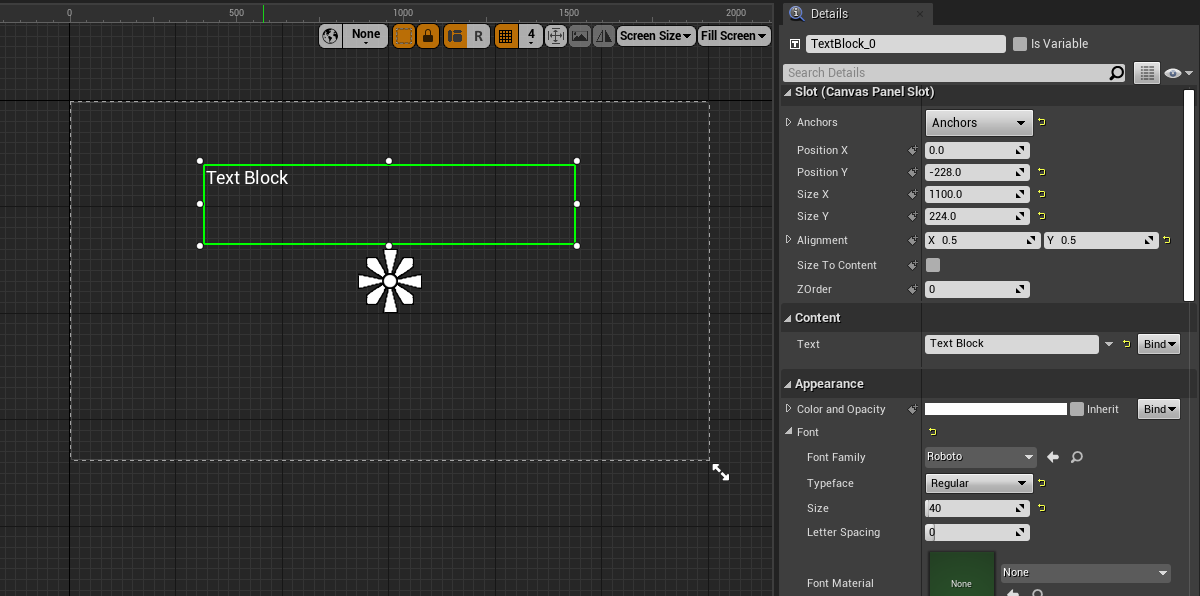Reset Size X to default value
The height and width of the screenshot is (596, 1200).
tap(1042, 194)
